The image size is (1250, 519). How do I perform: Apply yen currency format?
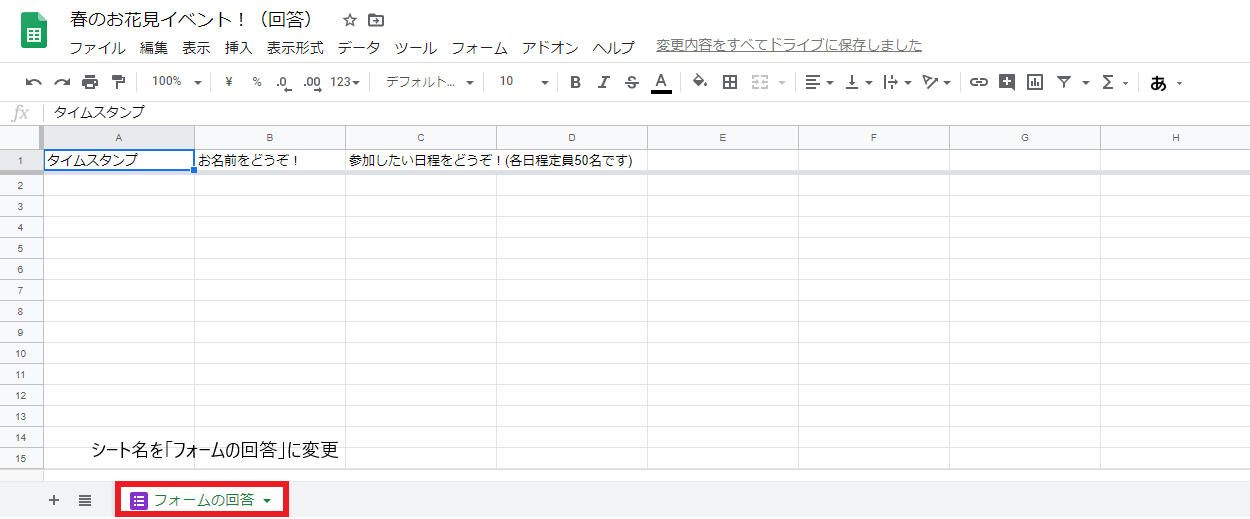229,82
